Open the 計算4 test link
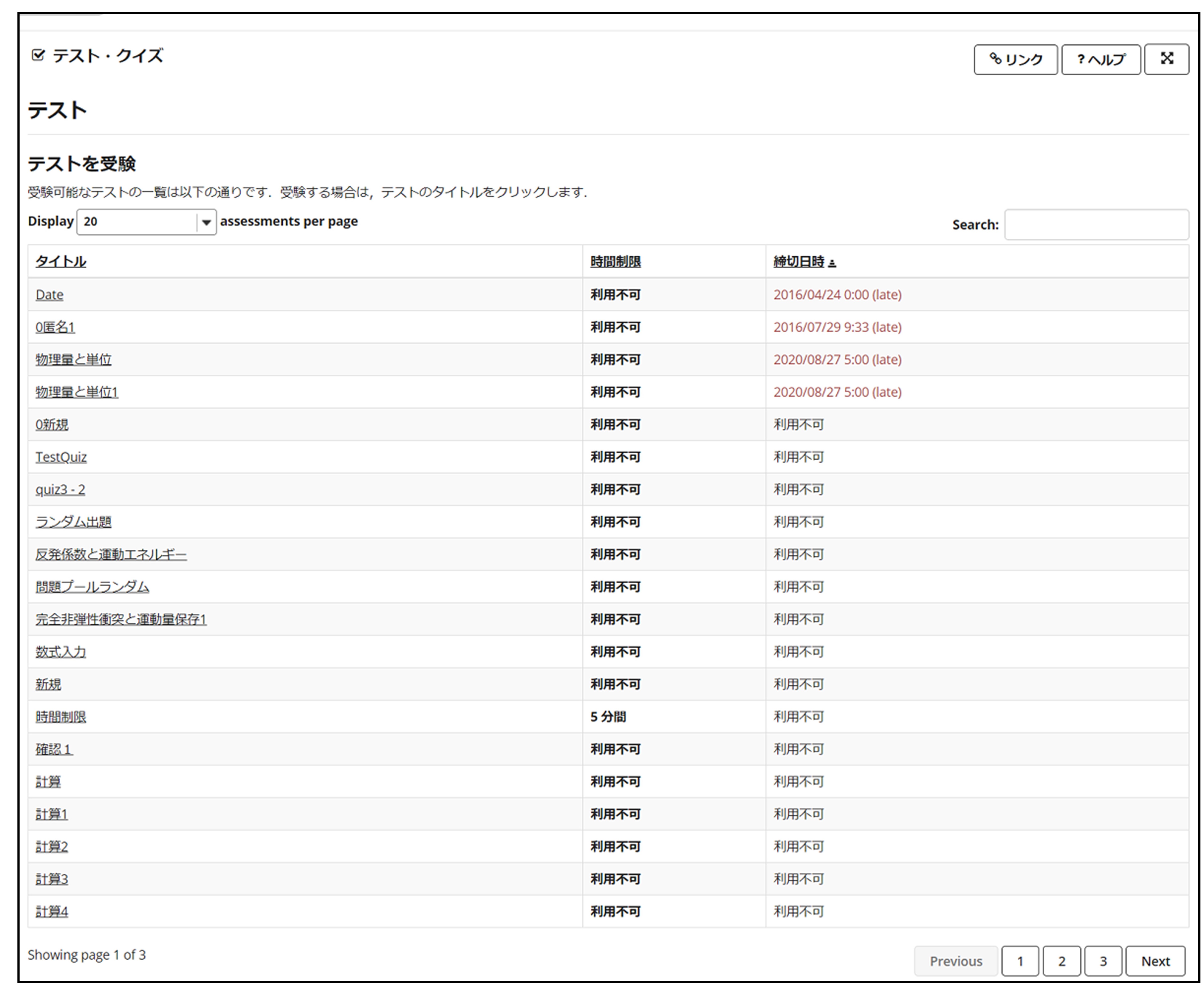Image resolution: width=1204 pixels, height=989 pixels. point(51,911)
